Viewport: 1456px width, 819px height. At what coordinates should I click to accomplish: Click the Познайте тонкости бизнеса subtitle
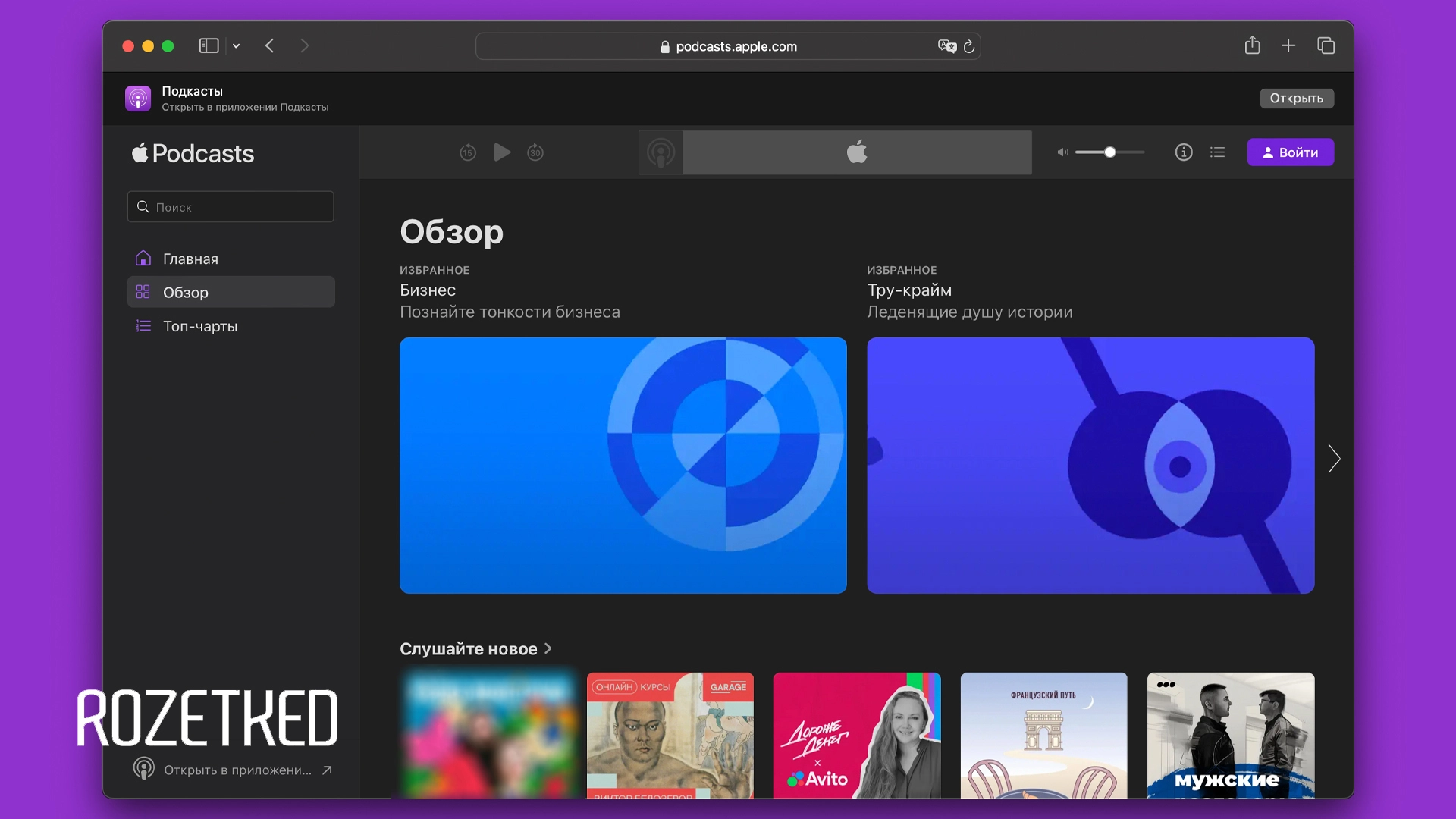click(x=510, y=312)
